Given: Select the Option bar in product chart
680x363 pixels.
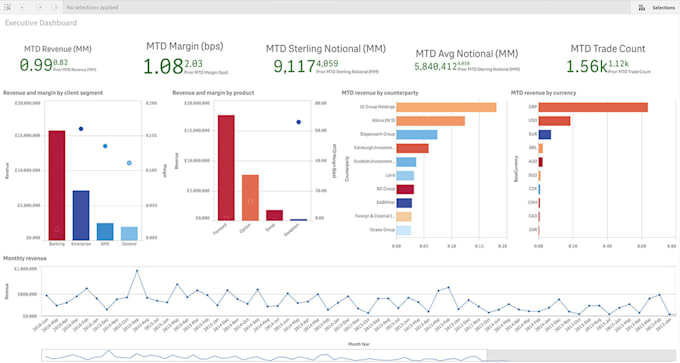Looking at the screenshot, I should (x=250, y=198).
